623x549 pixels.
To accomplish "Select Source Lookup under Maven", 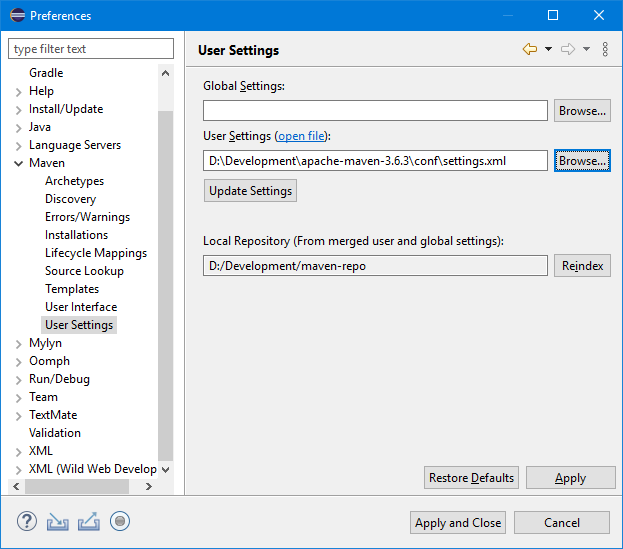I will click(84, 271).
